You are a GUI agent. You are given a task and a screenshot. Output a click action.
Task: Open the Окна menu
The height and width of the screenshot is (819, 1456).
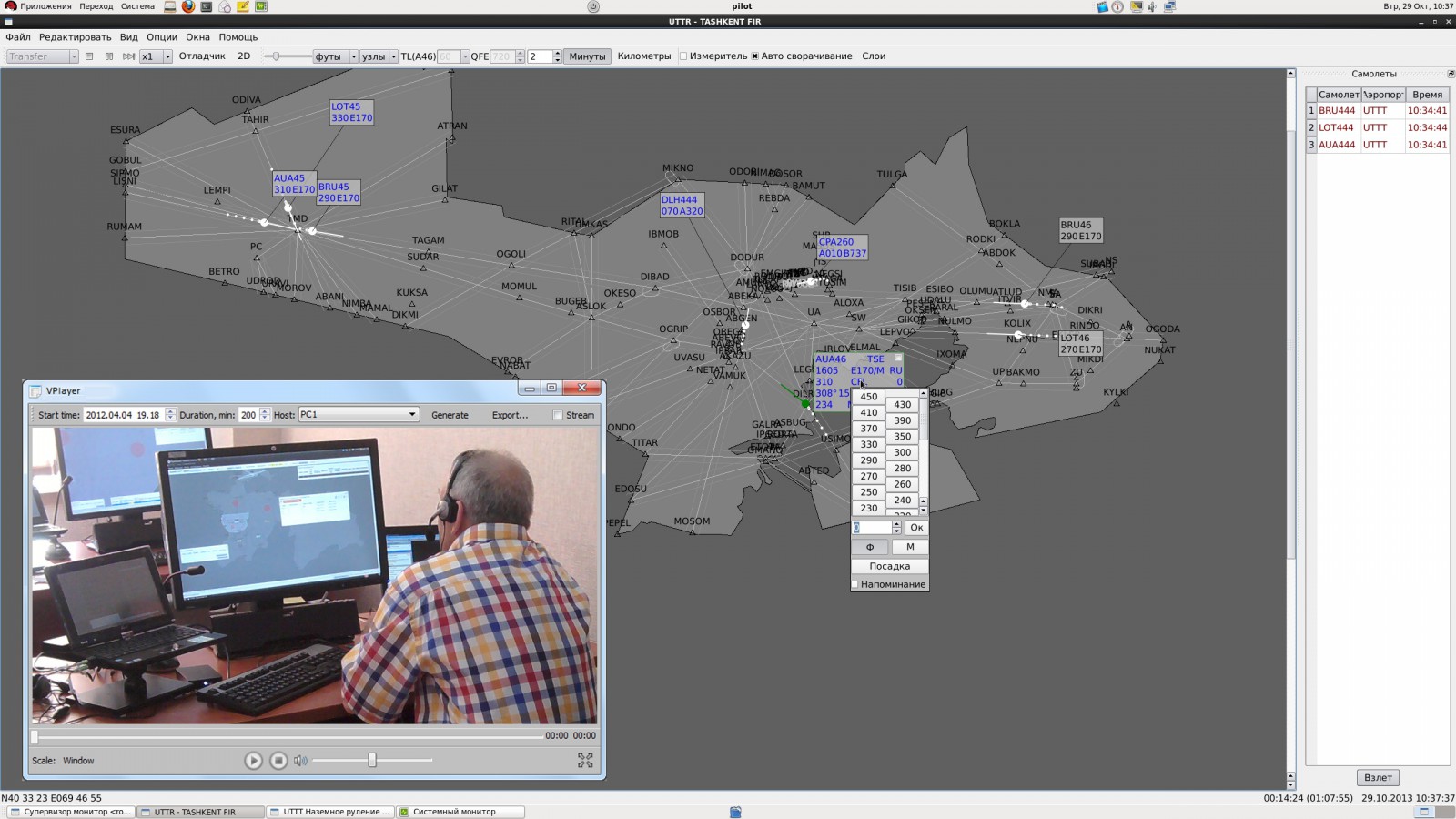coord(198,37)
